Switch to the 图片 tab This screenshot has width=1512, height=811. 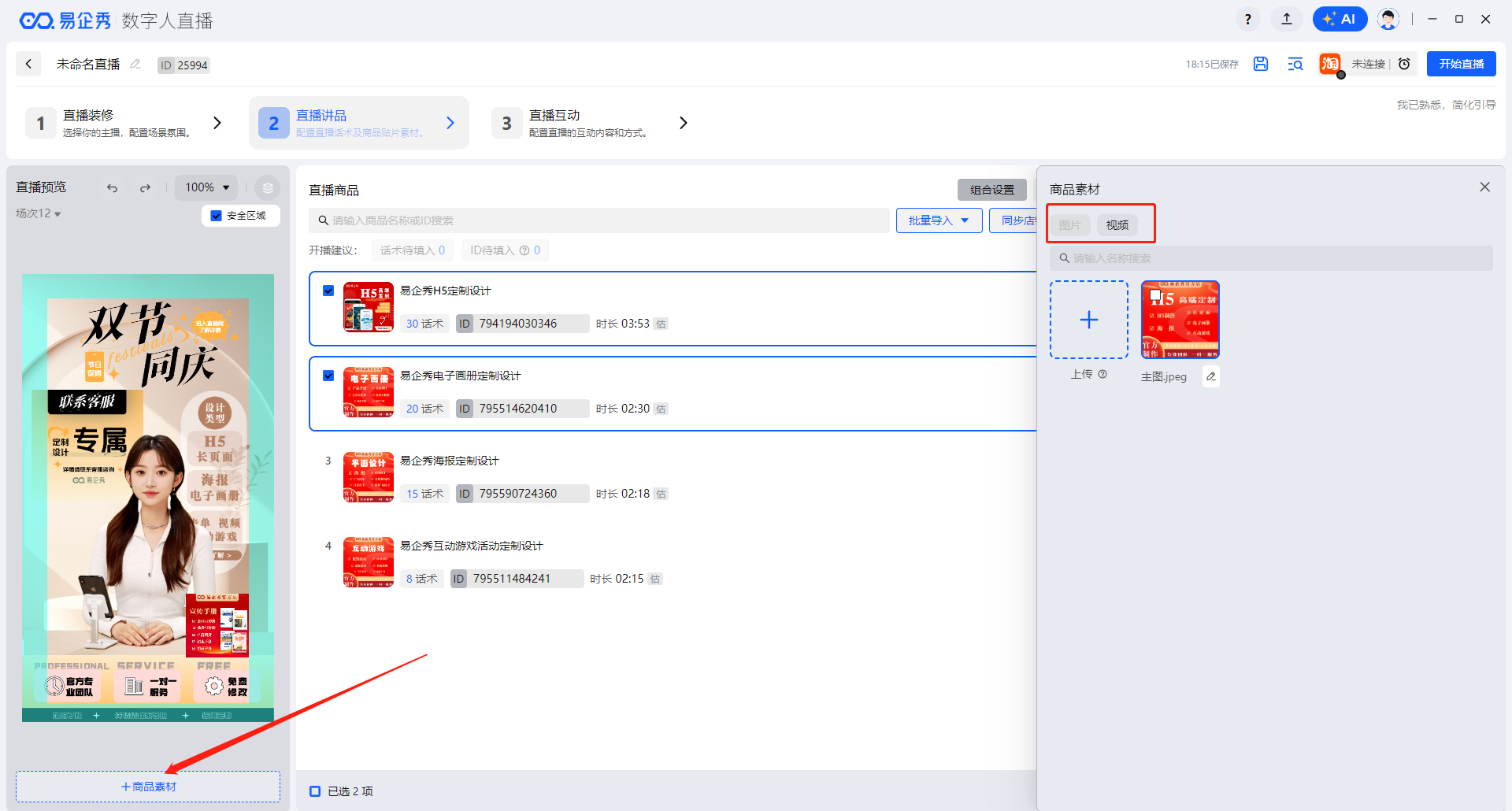pyautogui.click(x=1070, y=225)
